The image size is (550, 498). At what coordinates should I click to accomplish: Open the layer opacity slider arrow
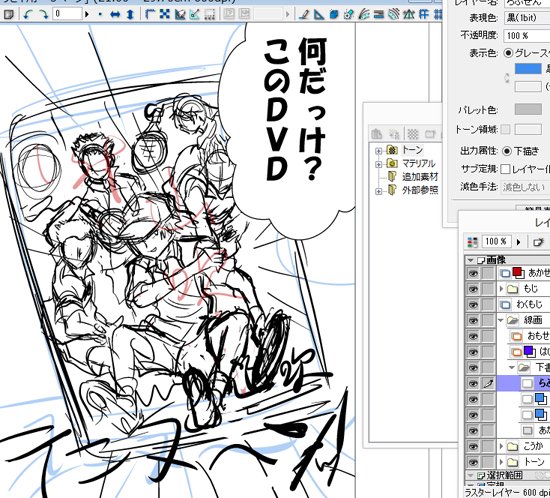[x=518, y=242]
